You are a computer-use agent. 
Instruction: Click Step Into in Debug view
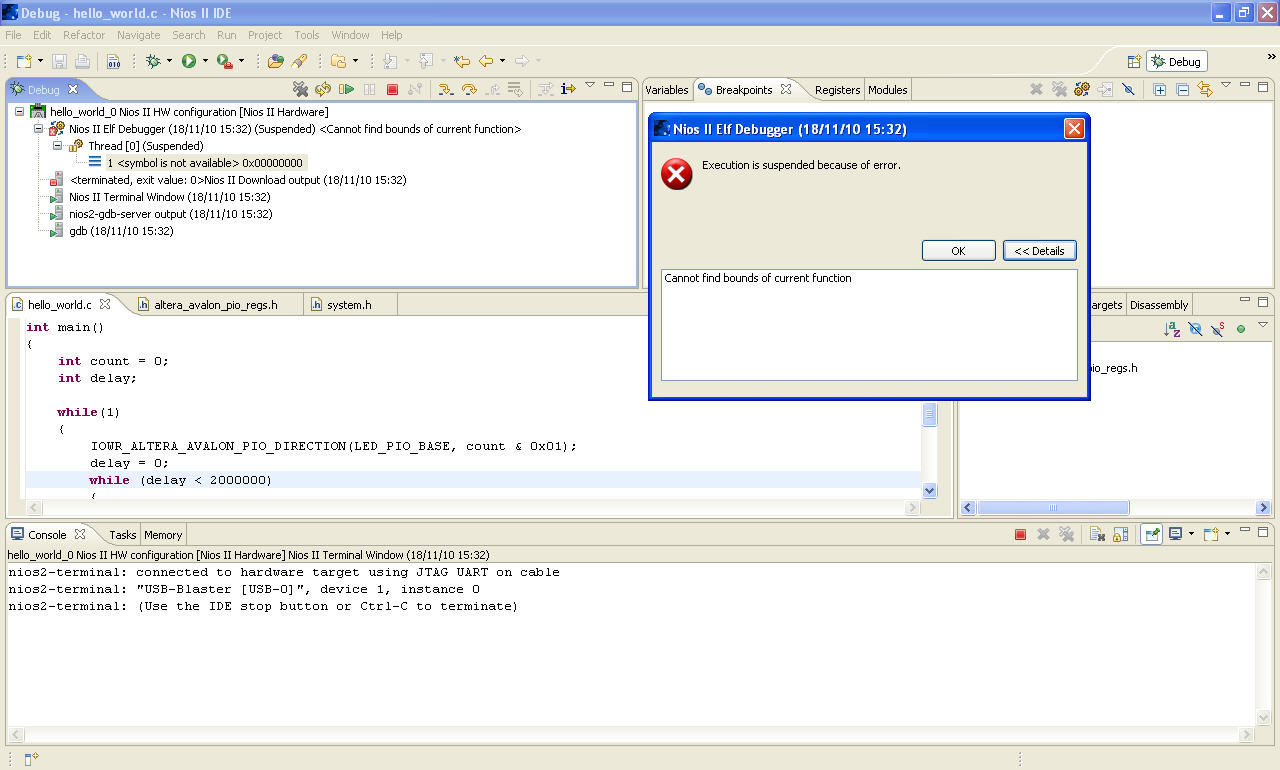[x=445, y=89]
